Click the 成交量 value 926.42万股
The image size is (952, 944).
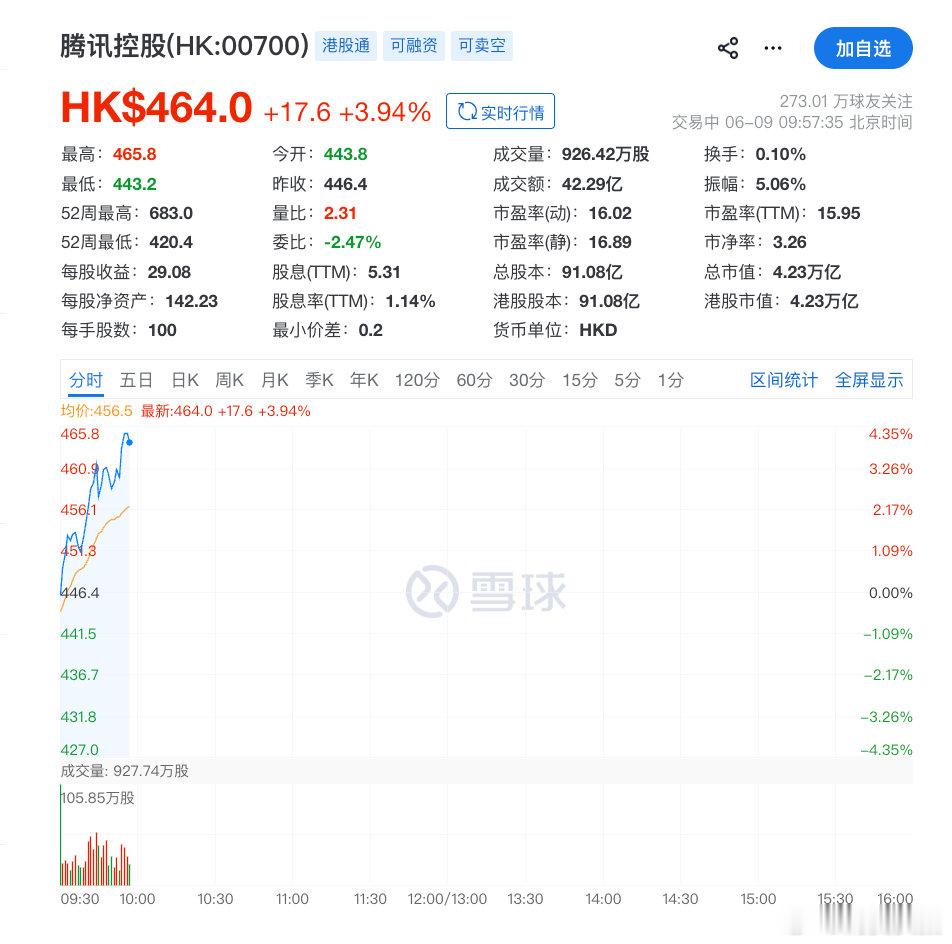click(605, 154)
